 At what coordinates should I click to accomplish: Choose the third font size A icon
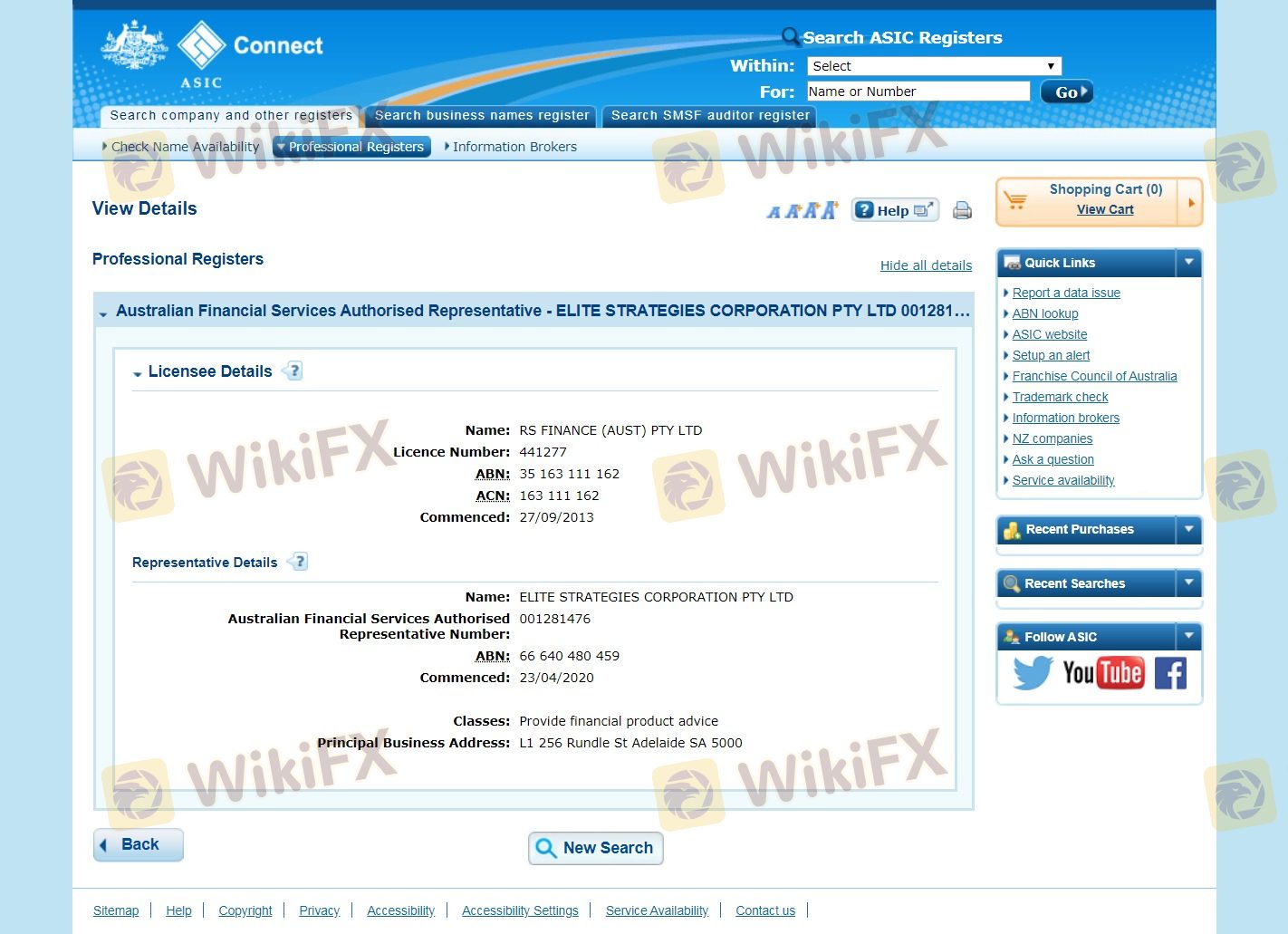[811, 210]
